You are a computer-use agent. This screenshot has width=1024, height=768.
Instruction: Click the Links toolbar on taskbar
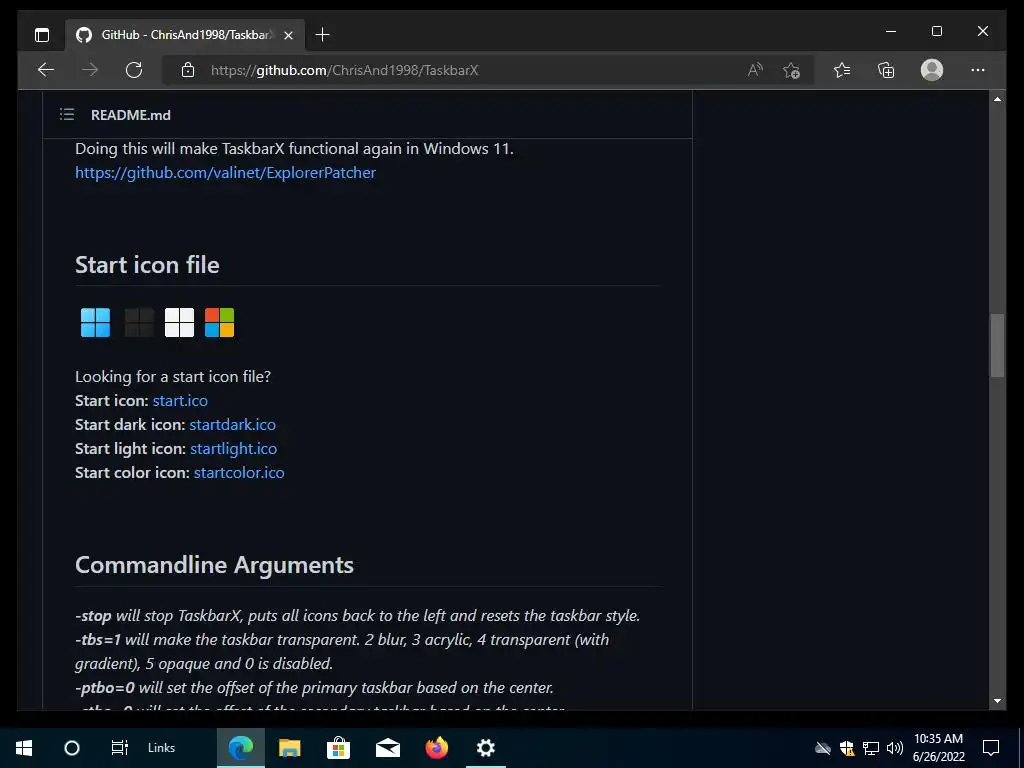coord(161,748)
